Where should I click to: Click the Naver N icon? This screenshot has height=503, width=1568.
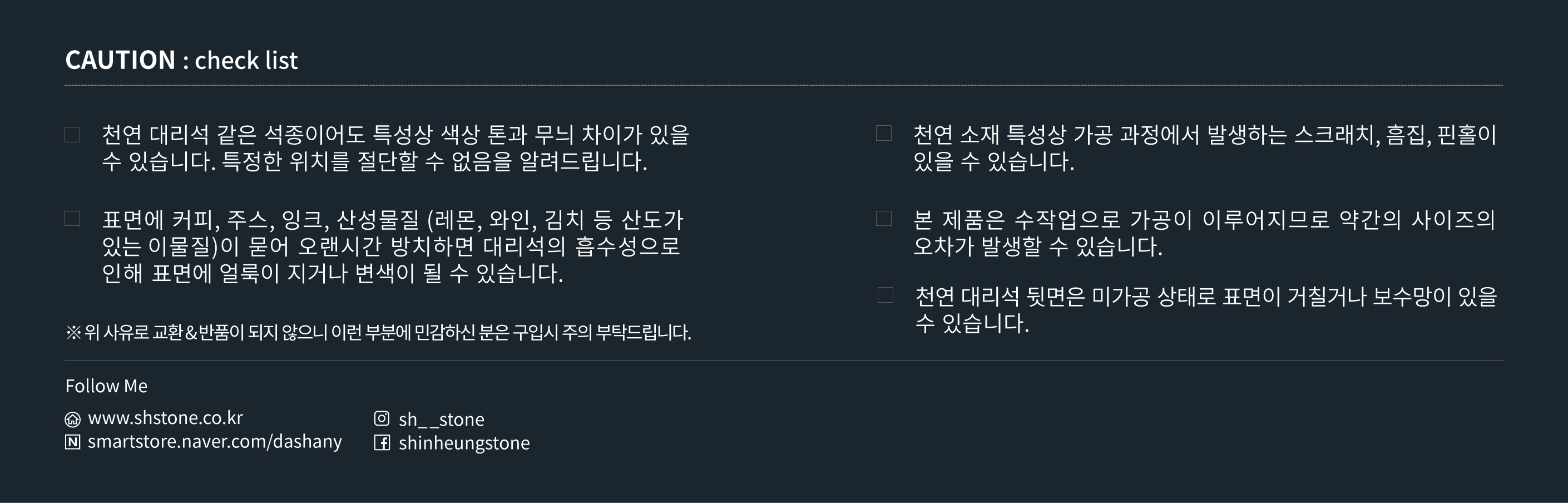[72, 442]
